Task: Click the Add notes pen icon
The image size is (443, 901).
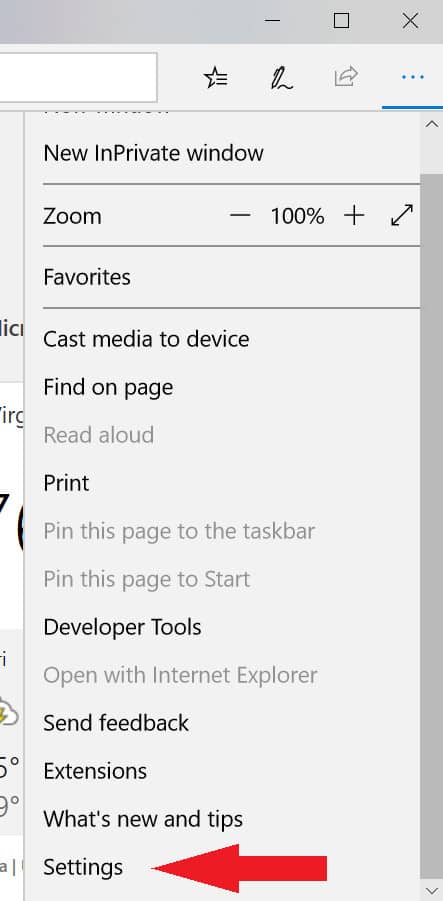Action: pyautogui.click(x=281, y=78)
